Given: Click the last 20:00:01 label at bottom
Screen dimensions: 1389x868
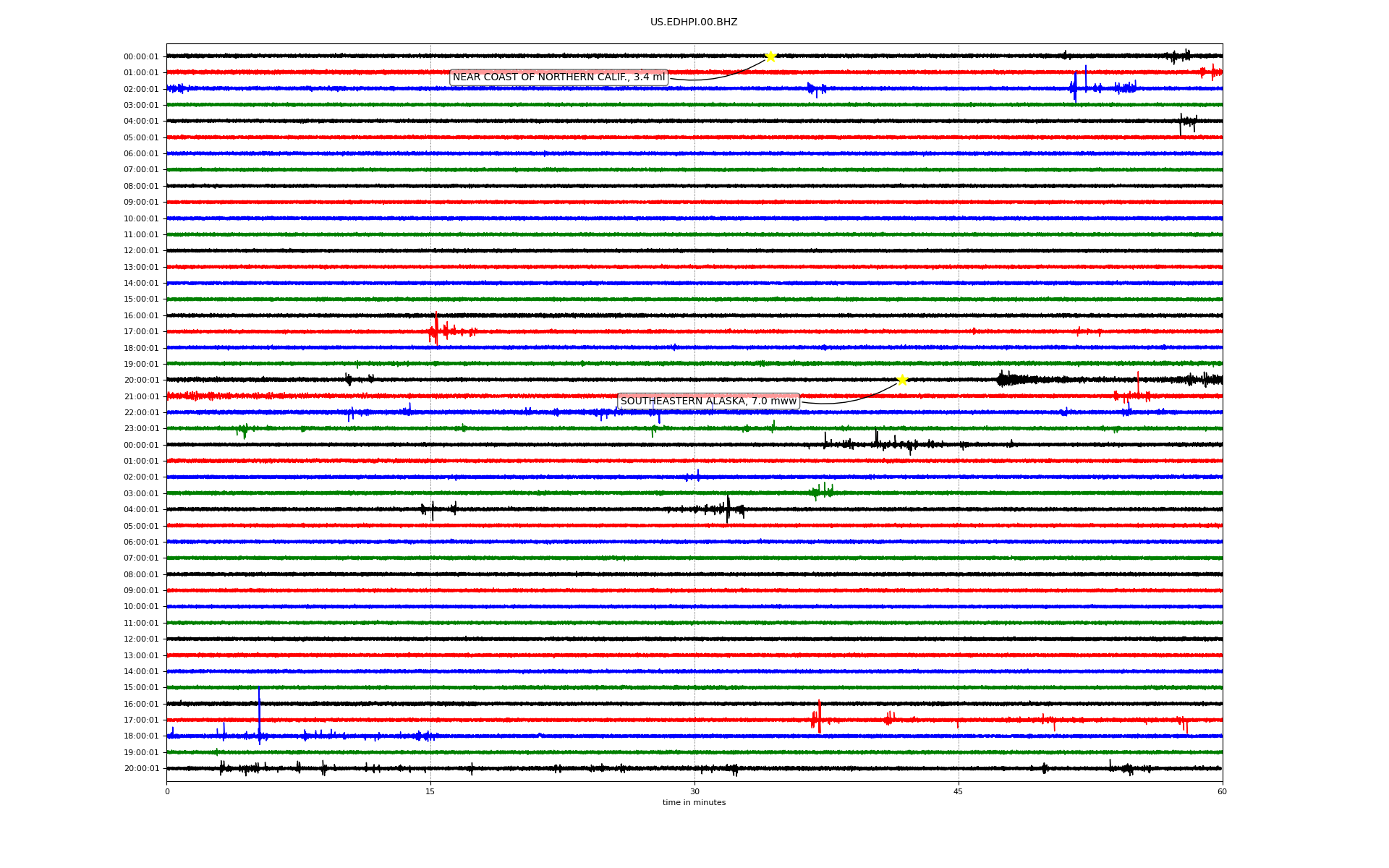Looking at the screenshot, I should point(141,769).
